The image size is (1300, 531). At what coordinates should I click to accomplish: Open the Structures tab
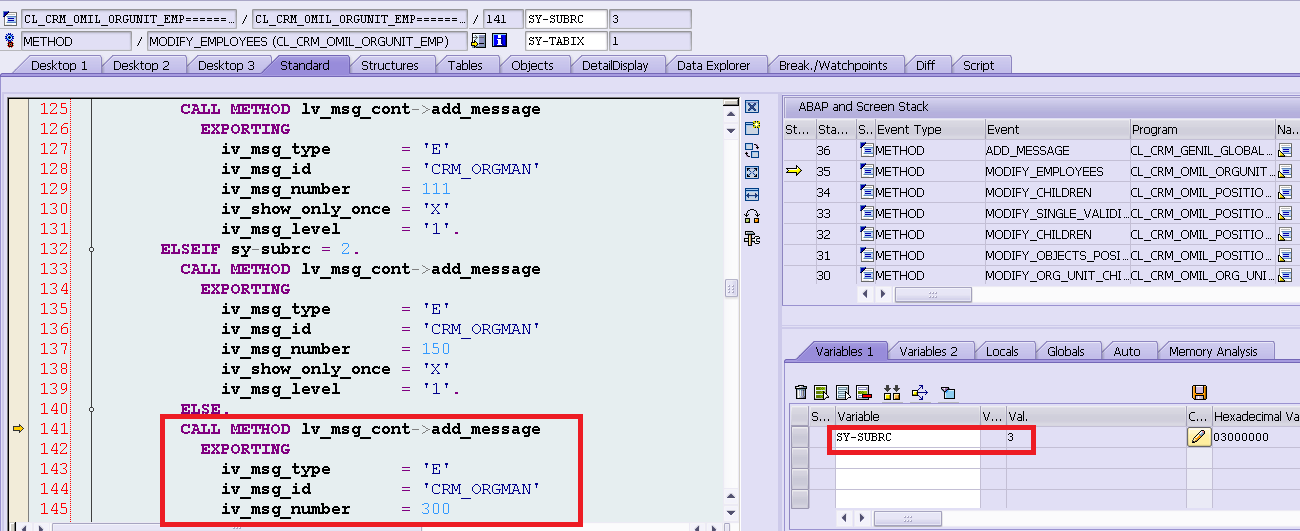[x=390, y=65]
